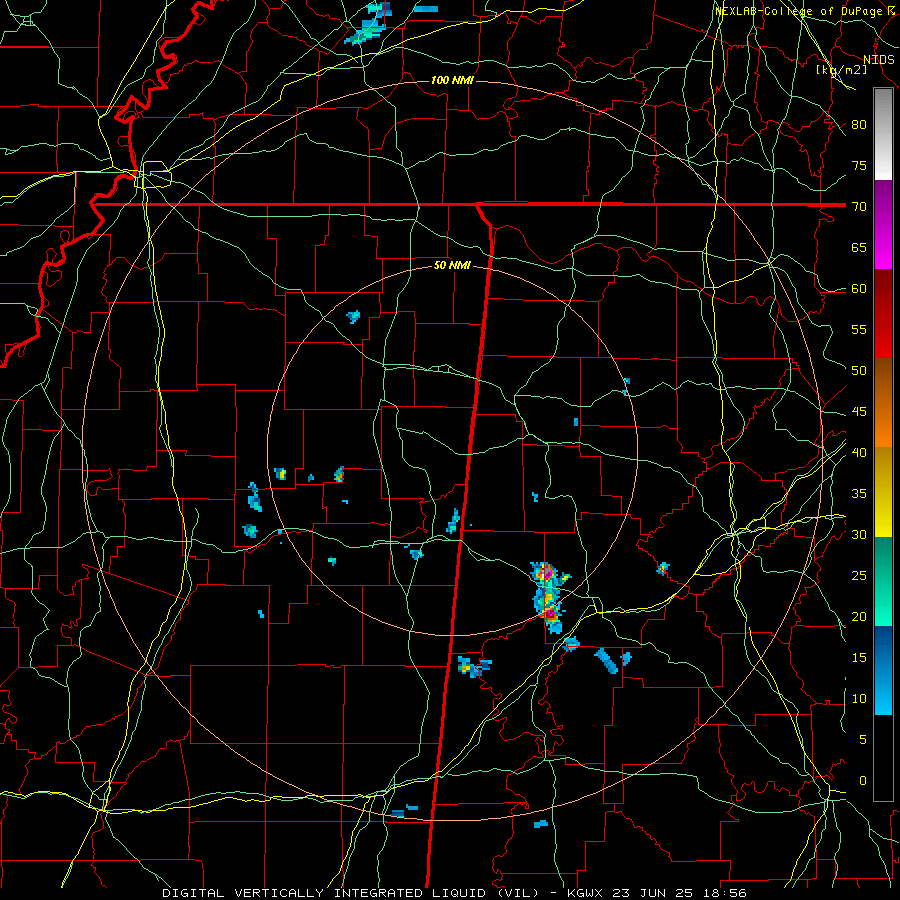
Task: Click the 50 NMI range ring label
Action: (452, 265)
